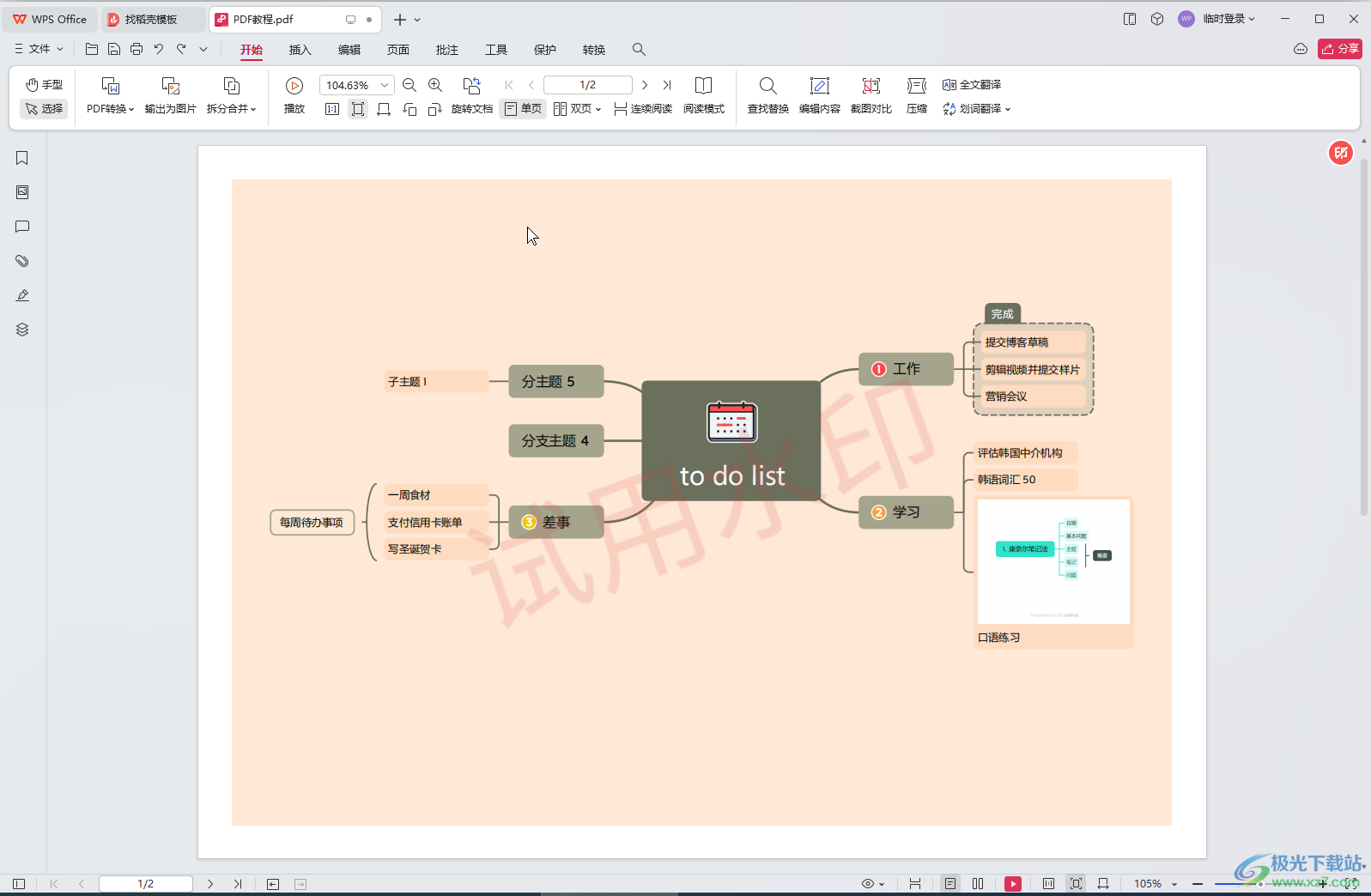Open PDF转换 conversion menu
The height and width of the screenshot is (896, 1371).
110,108
